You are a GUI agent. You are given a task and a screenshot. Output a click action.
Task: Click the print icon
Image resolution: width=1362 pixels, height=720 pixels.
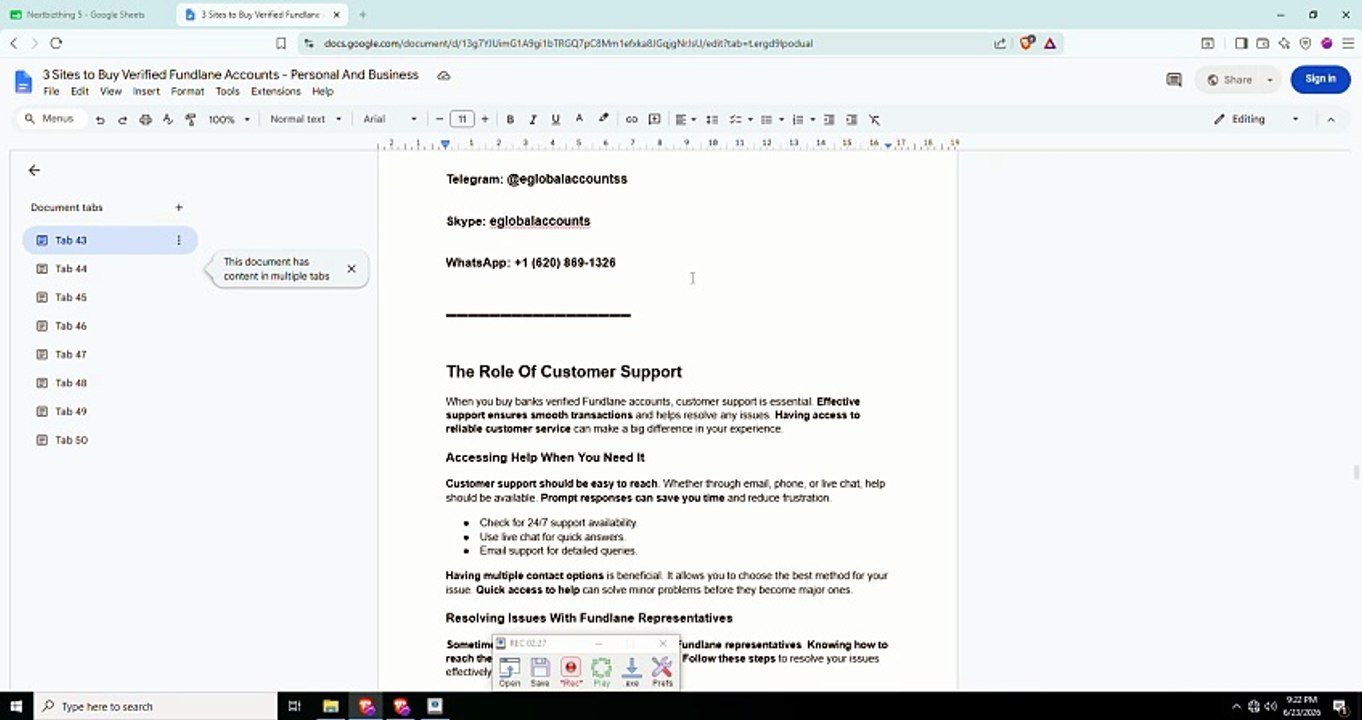pos(145,119)
